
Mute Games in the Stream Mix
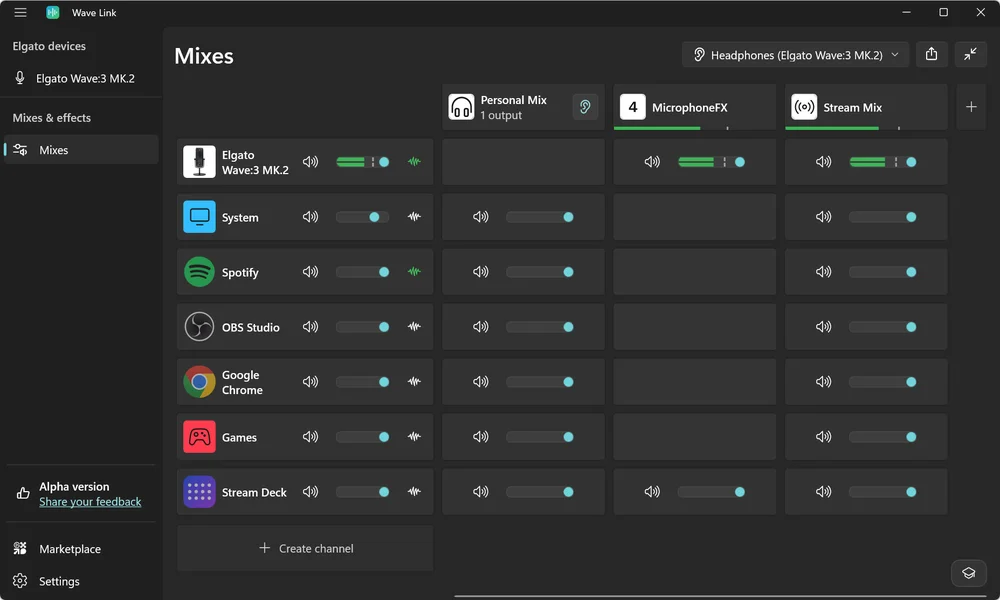823,437
